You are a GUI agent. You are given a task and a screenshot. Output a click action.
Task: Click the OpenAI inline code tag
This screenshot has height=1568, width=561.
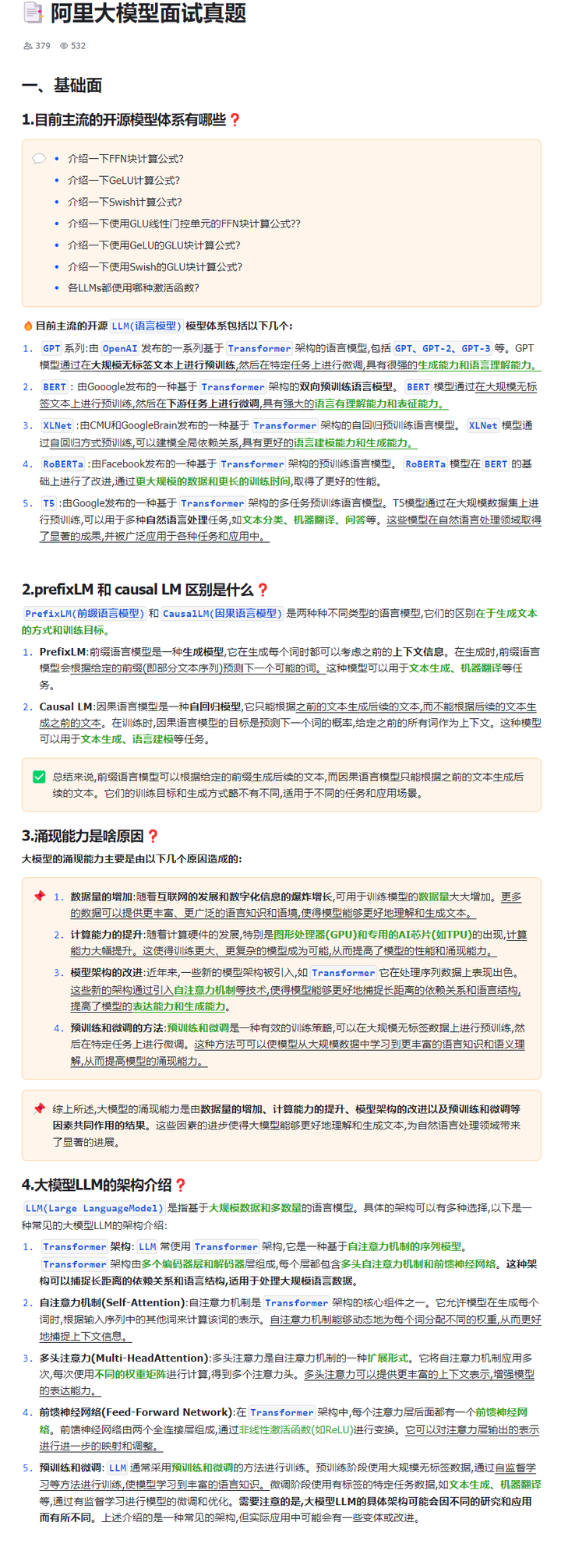click(x=120, y=349)
